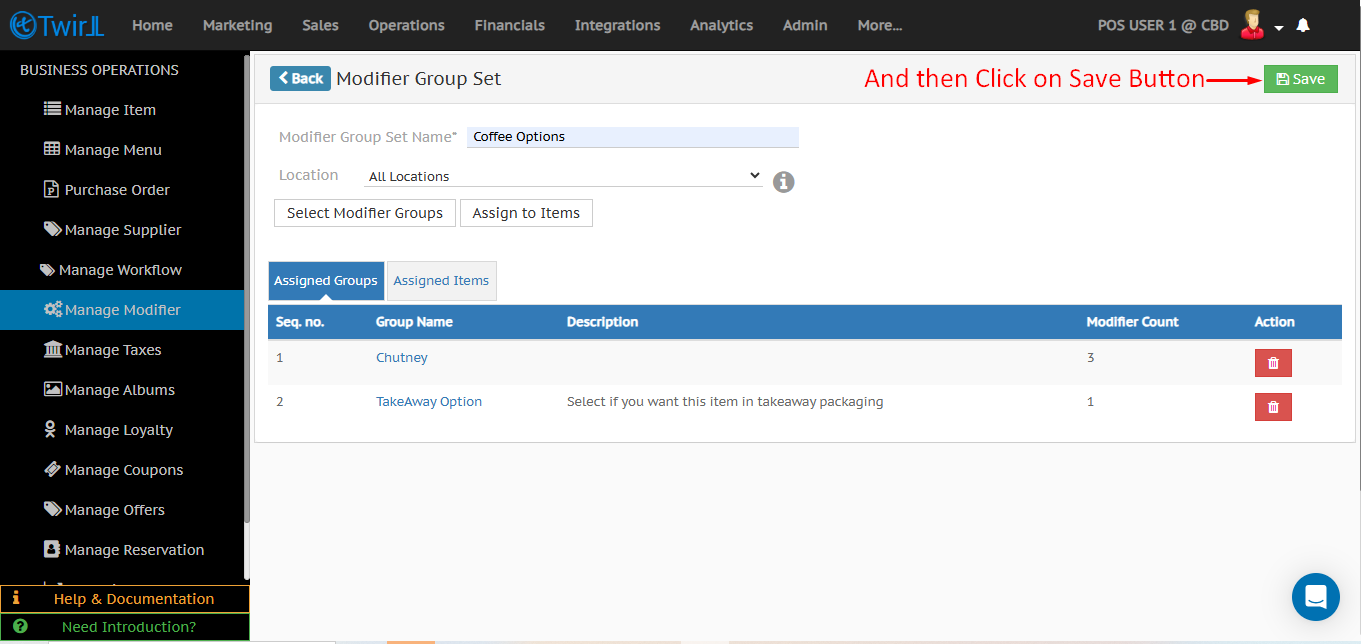This screenshot has height=644, width=1361.
Task: Open Manage Taxes in sidebar
Action: click(112, 350)
